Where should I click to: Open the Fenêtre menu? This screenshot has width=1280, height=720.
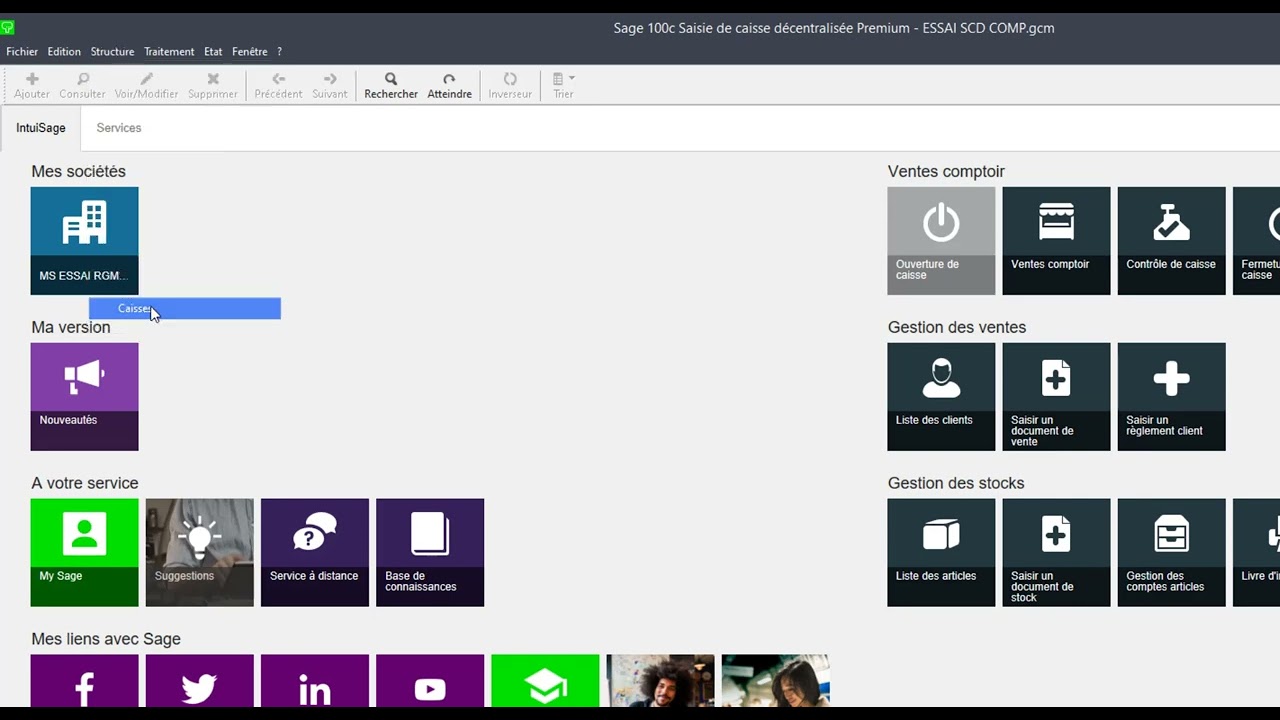click(250, 52)
